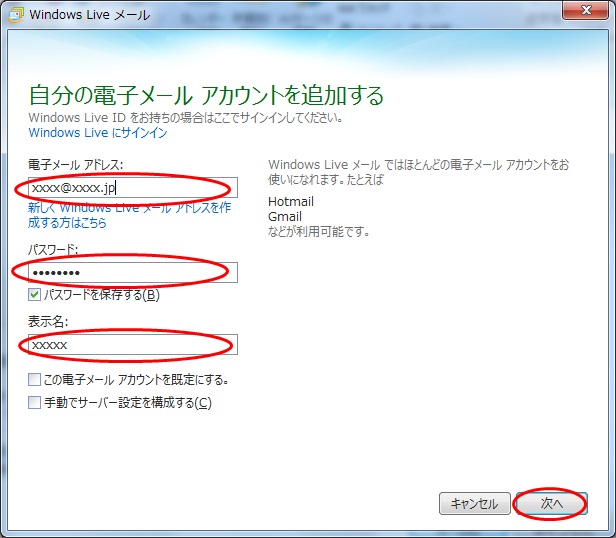The image size is (616, 538).
Task: Focus the 表示名 input field
Action: point(133,344)
